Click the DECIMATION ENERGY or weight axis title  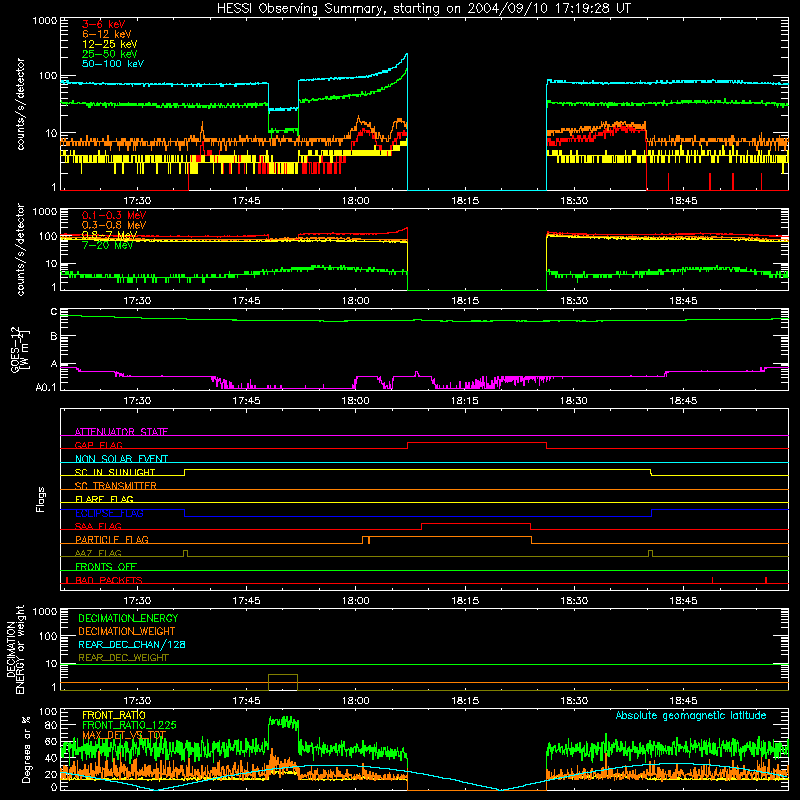click(x=15, y=649)
